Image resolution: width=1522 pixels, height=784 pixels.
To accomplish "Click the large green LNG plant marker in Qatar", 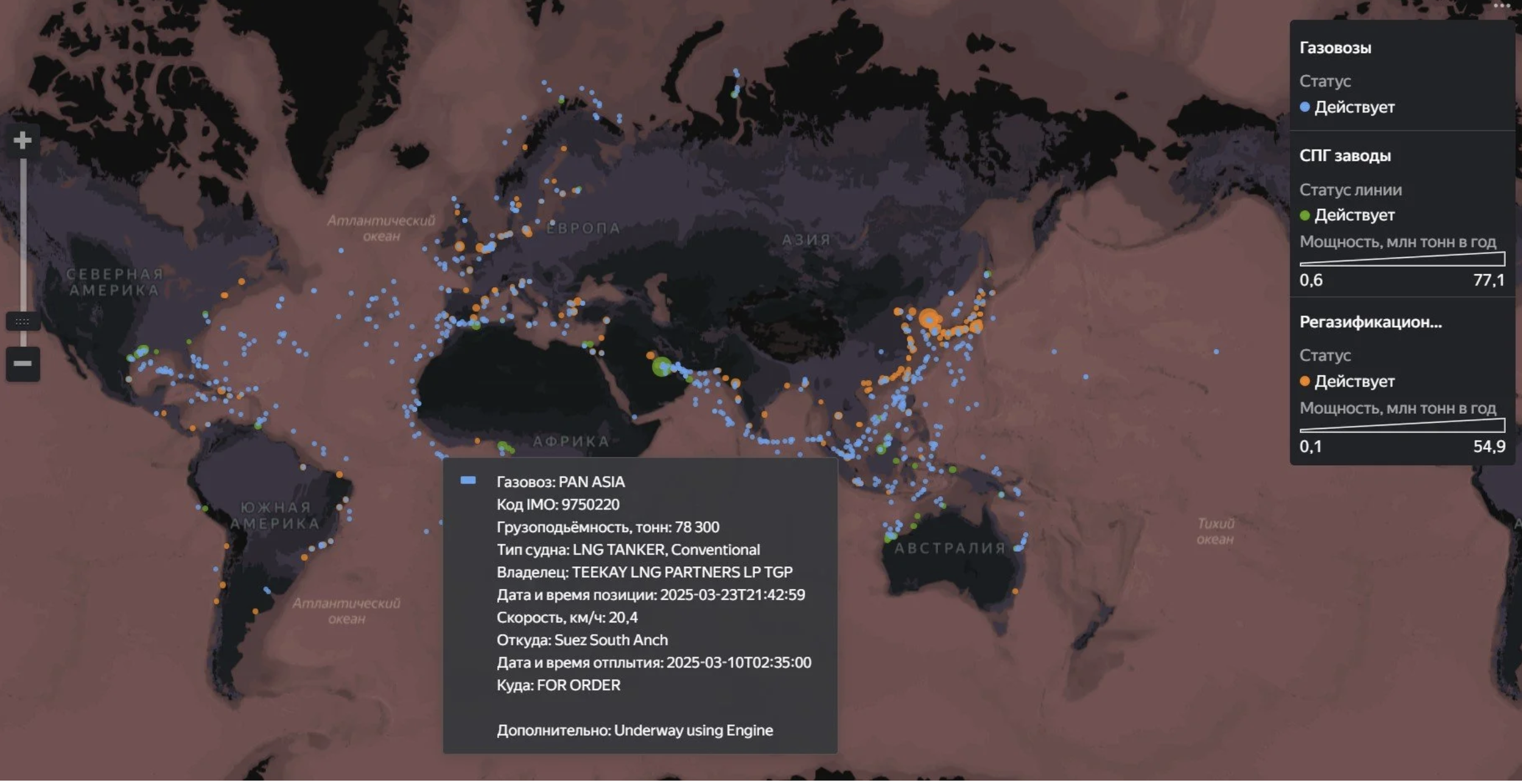I will coord(662,367).
